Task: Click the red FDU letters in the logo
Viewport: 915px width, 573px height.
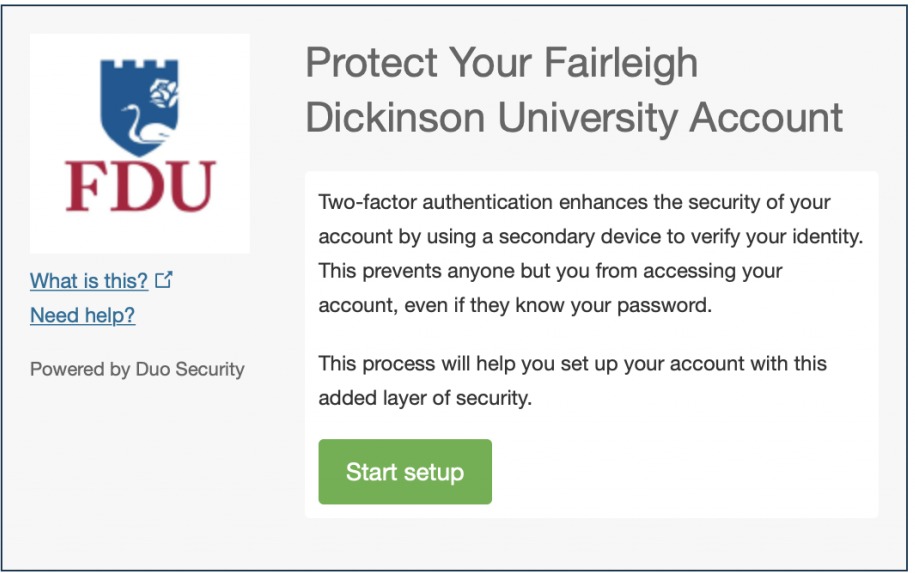Action: [x=141, y=186]
